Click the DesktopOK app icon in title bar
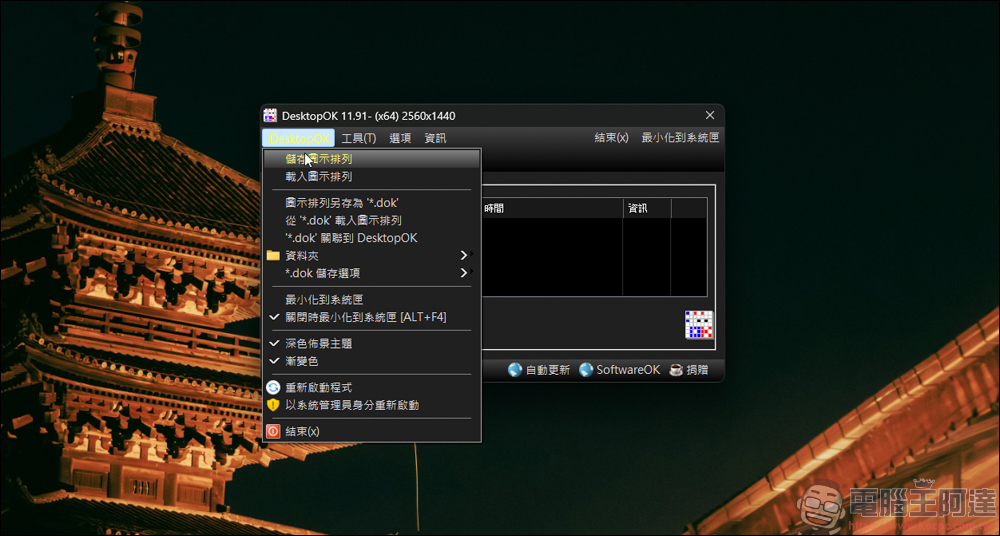Screen dimensions: 1000x536 [270, 115]
